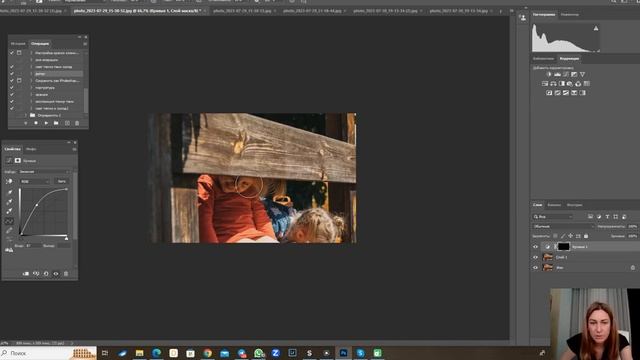Switch to the Библиотеки tab

(543, 59)
